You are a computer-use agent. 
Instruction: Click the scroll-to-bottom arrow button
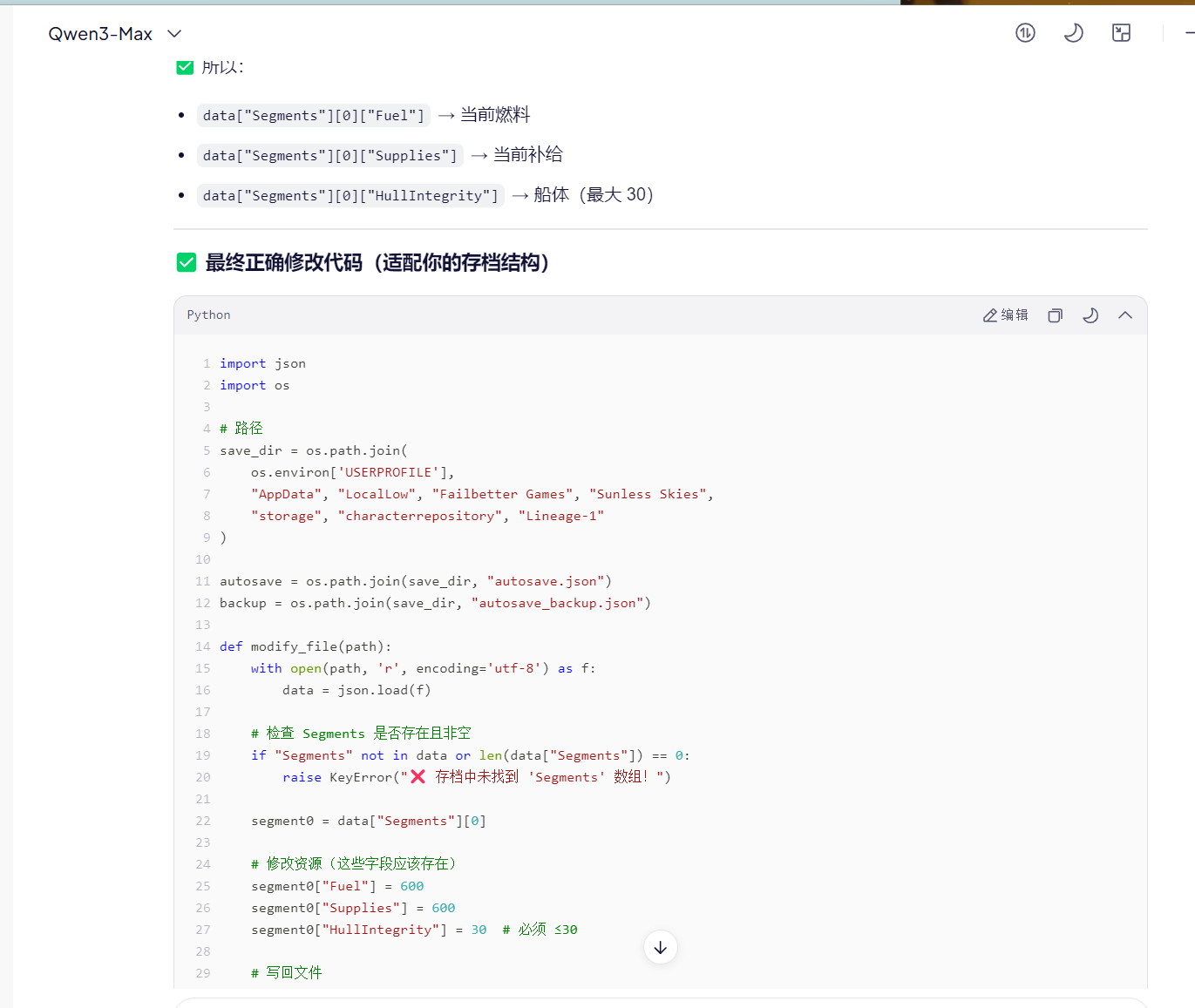tap(660, 947)
